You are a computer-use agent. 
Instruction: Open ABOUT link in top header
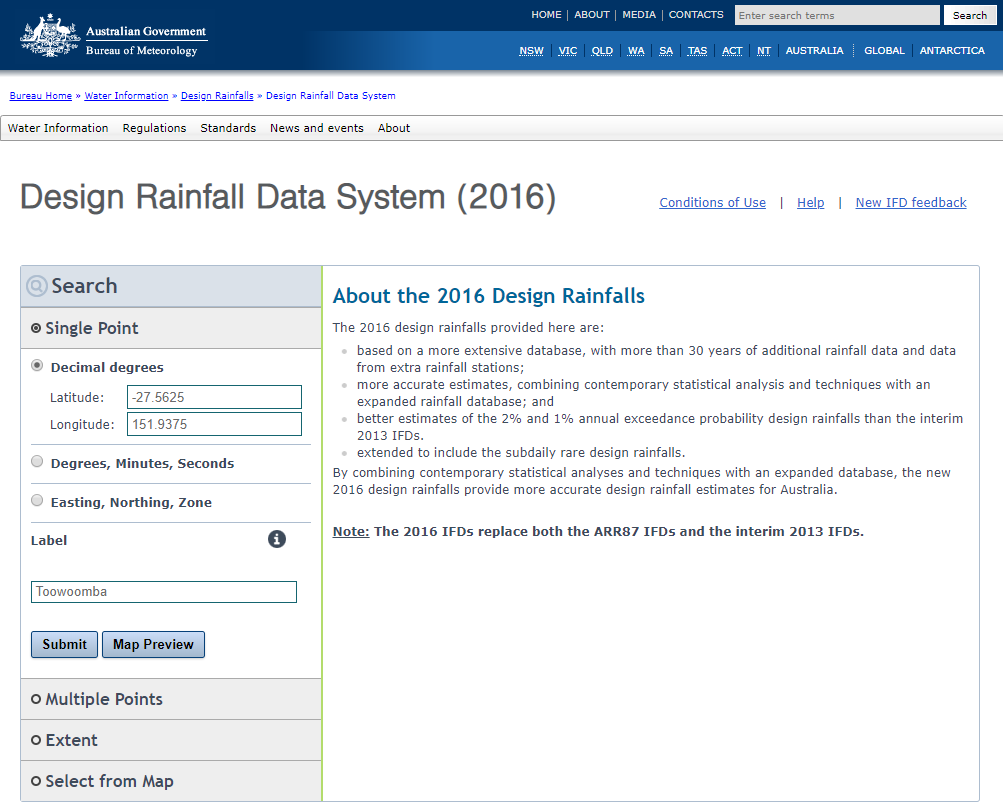592,15
